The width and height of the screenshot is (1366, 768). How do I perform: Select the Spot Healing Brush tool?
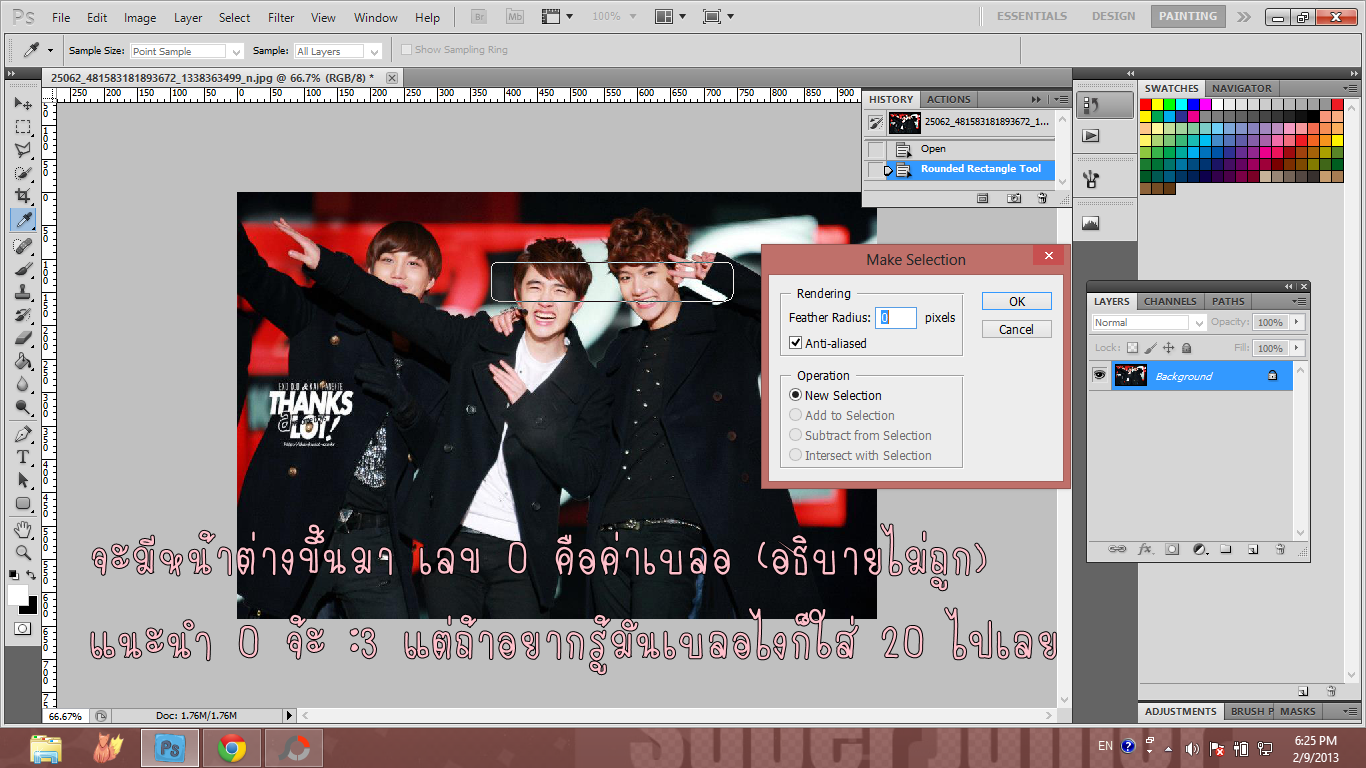[x=23, y=245]
